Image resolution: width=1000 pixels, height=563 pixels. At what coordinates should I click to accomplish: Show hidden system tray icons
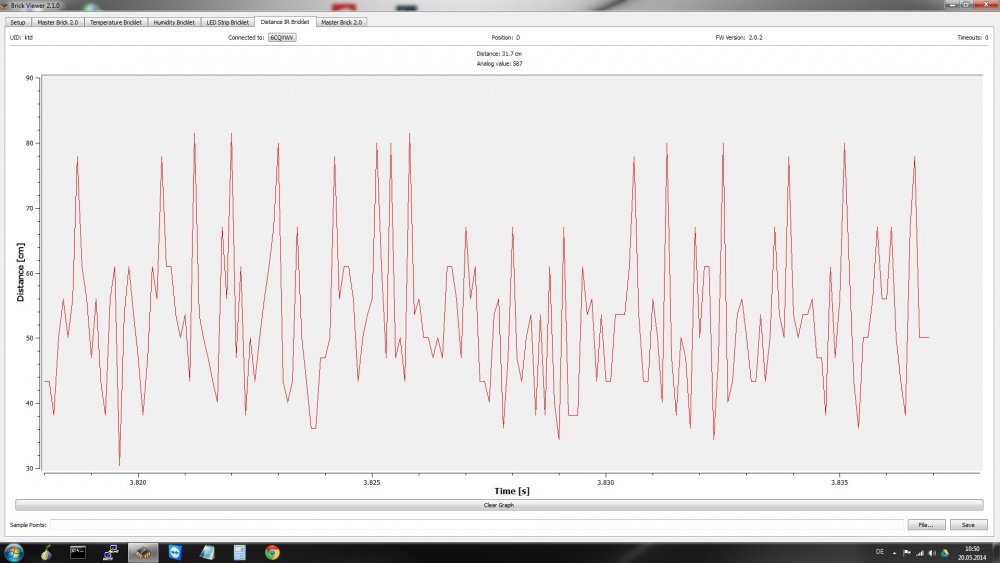click(x=895, y=552)
